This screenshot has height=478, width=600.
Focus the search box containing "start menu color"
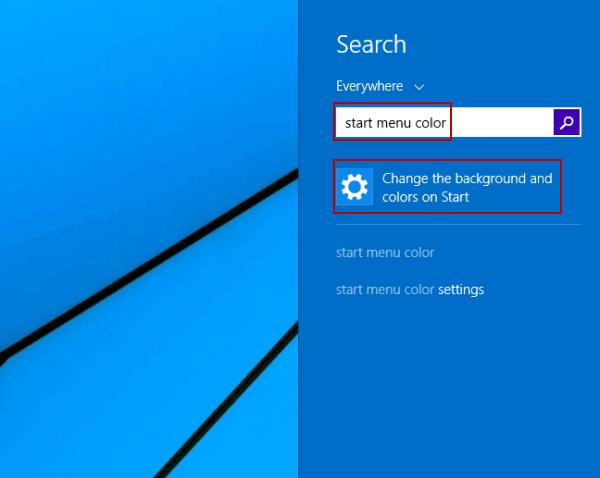[x=445, y=122]
